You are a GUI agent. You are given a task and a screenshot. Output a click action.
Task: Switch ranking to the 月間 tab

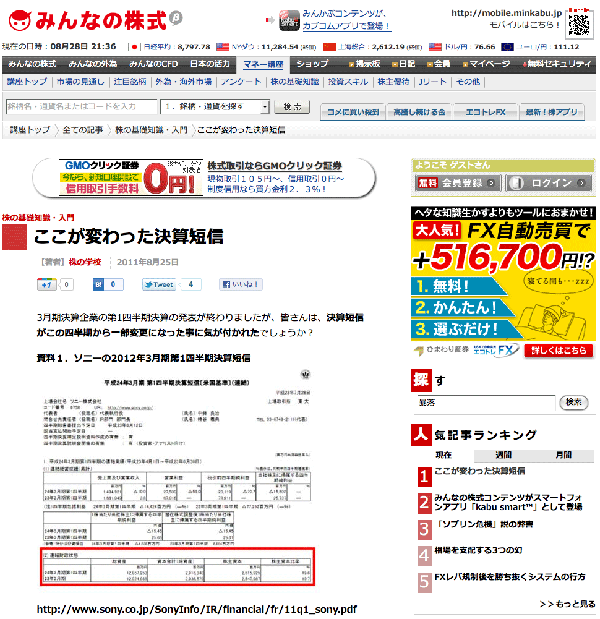(x=563, y=453)
